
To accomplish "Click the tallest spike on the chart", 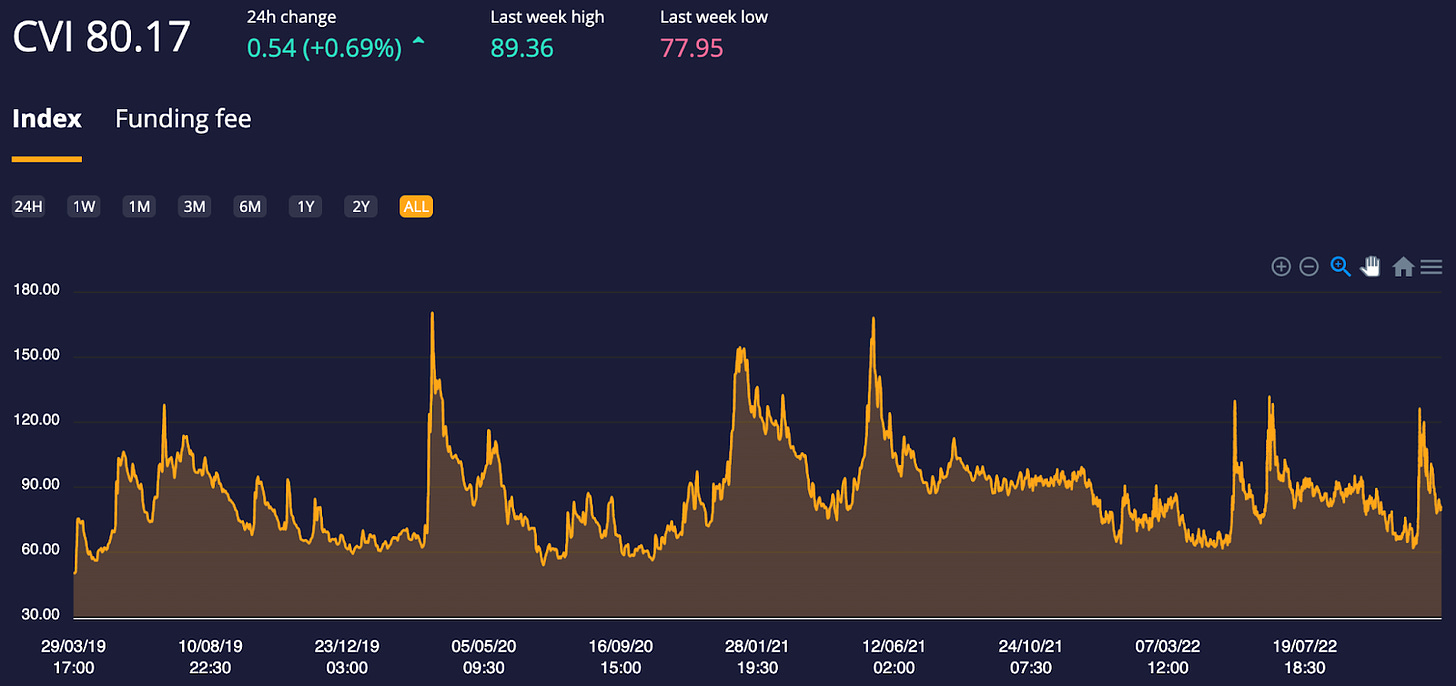I will click(432, 314).
